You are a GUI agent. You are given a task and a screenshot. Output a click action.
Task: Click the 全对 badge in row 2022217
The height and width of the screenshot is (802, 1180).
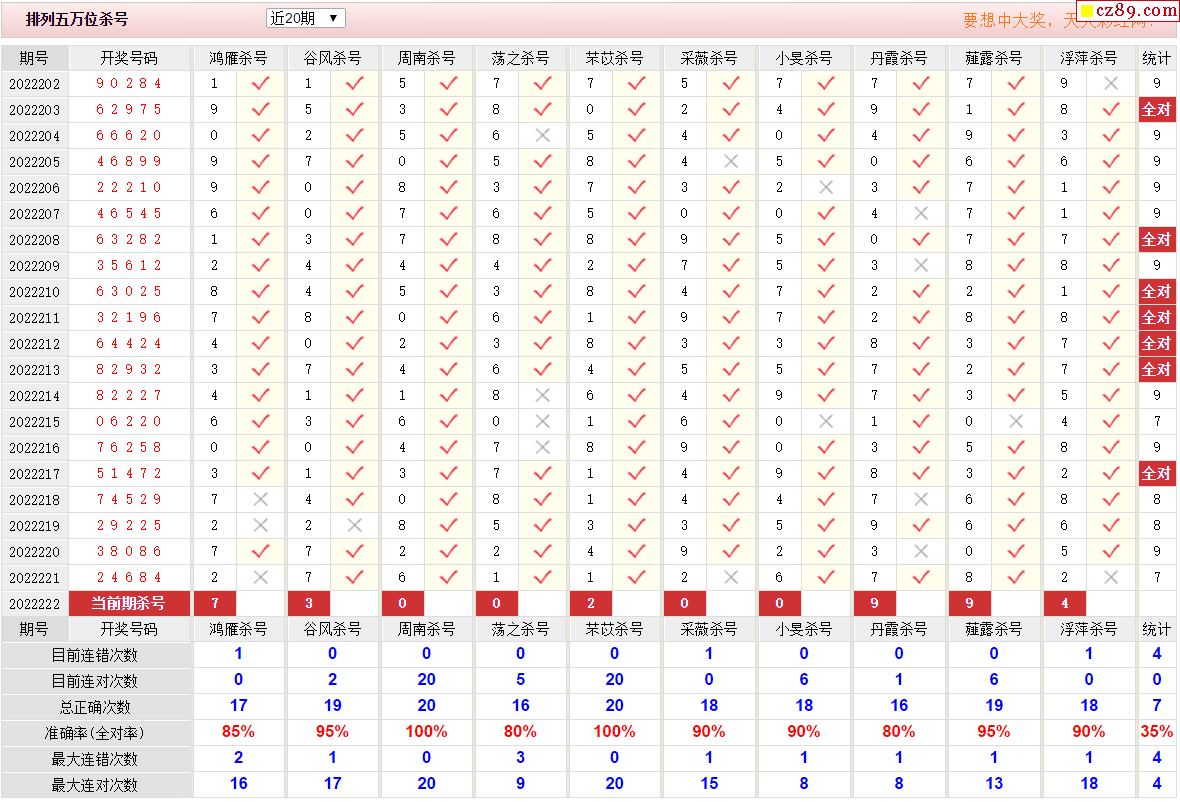click(1157, 474)
